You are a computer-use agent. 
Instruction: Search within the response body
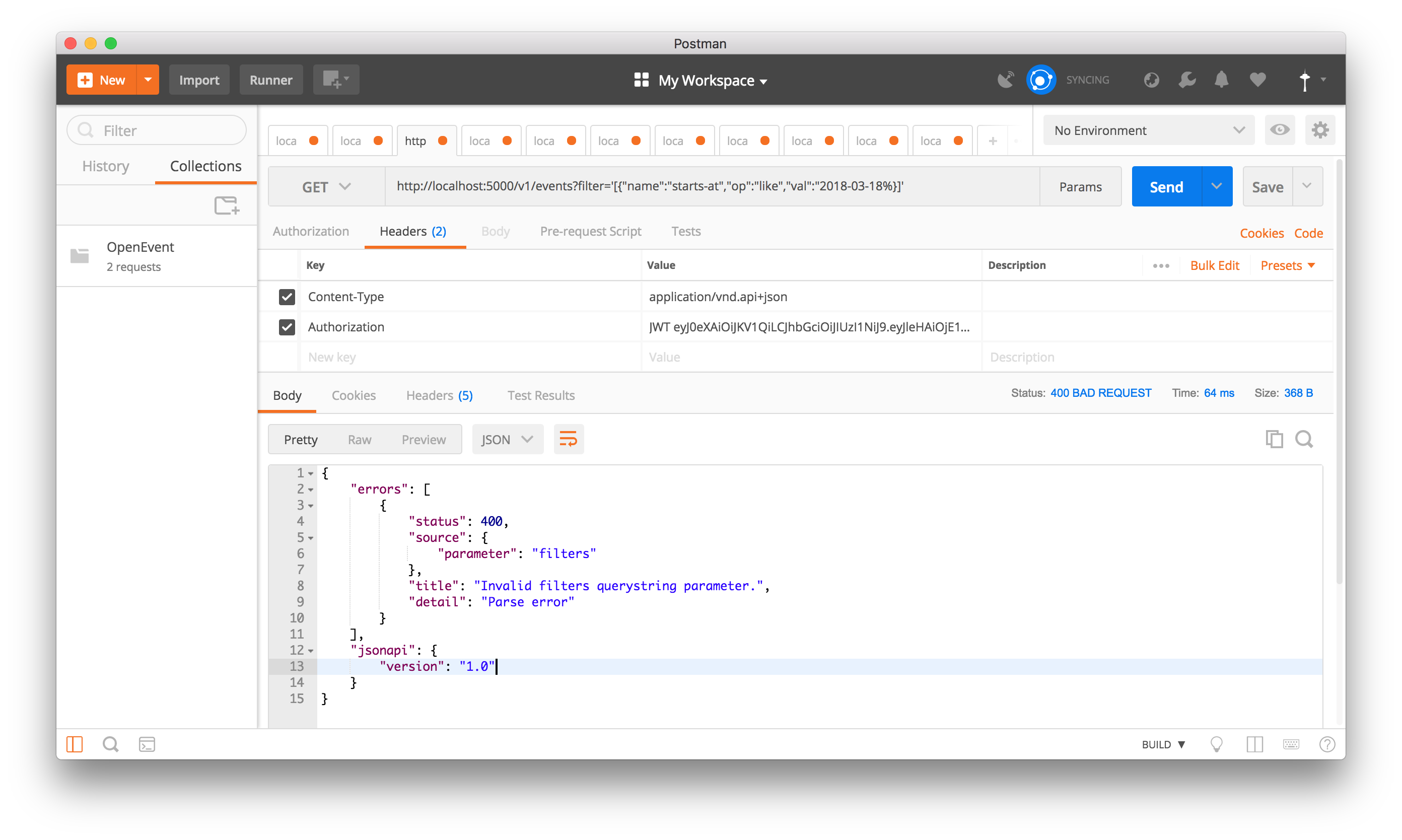click(1304, 439)
